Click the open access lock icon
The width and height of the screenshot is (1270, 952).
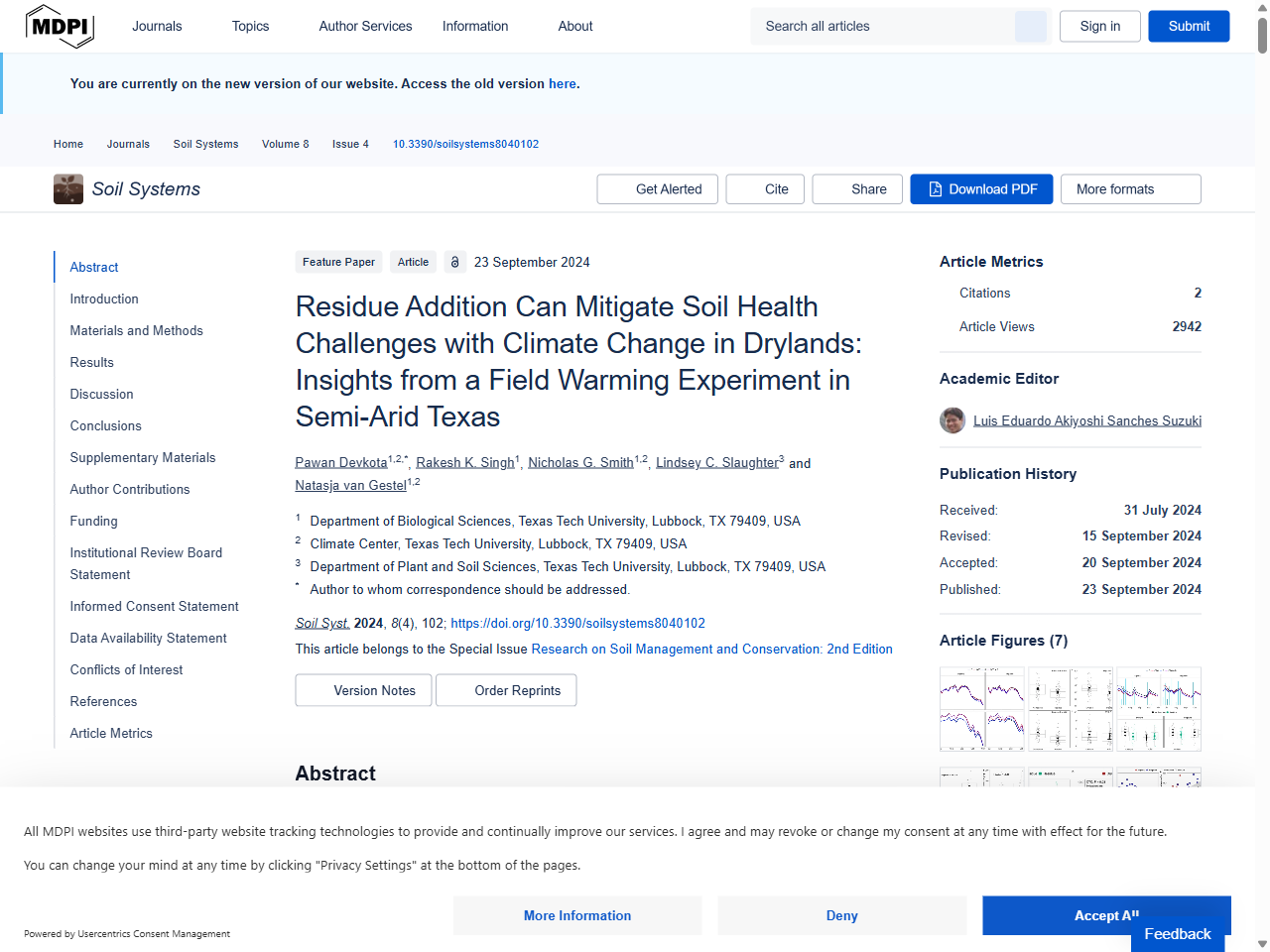[x=454, y=262]
